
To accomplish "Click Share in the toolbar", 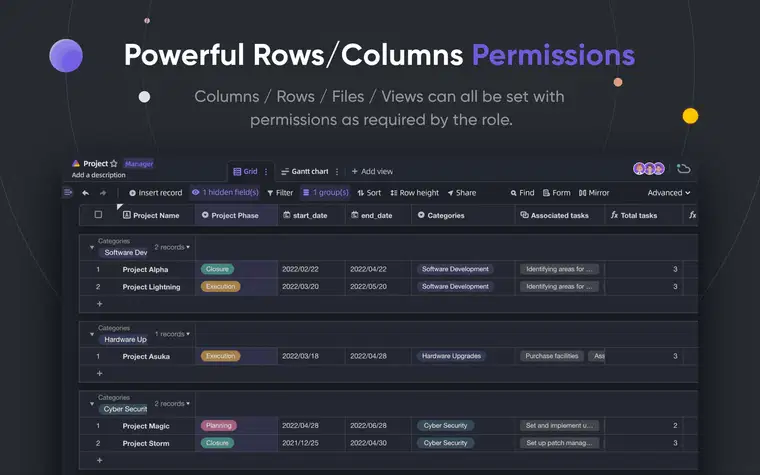I will coord(461,193).
